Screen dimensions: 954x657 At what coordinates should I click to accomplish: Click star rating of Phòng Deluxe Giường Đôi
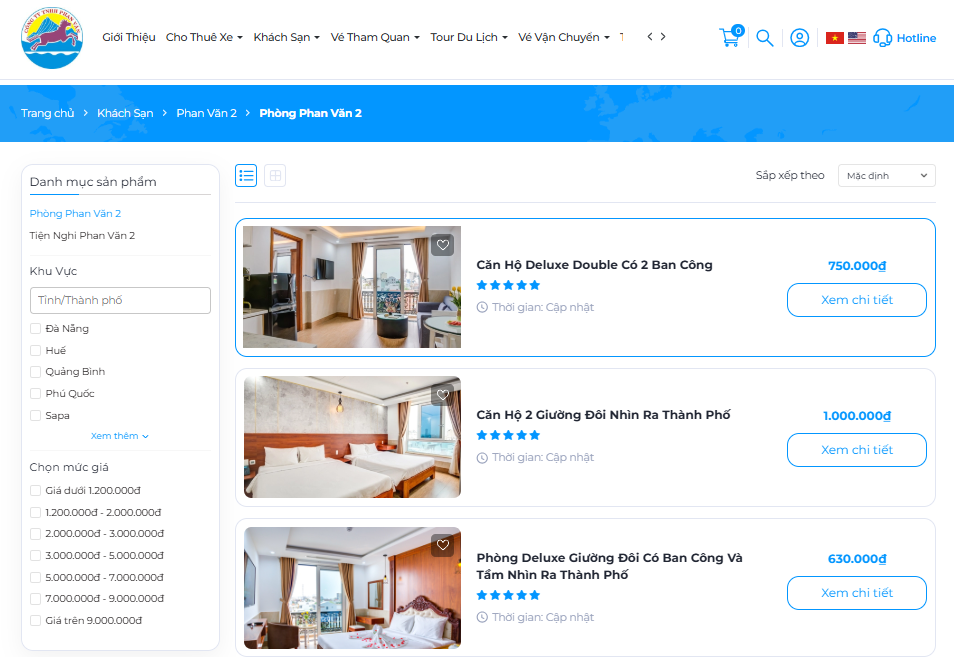pos(508,595)
